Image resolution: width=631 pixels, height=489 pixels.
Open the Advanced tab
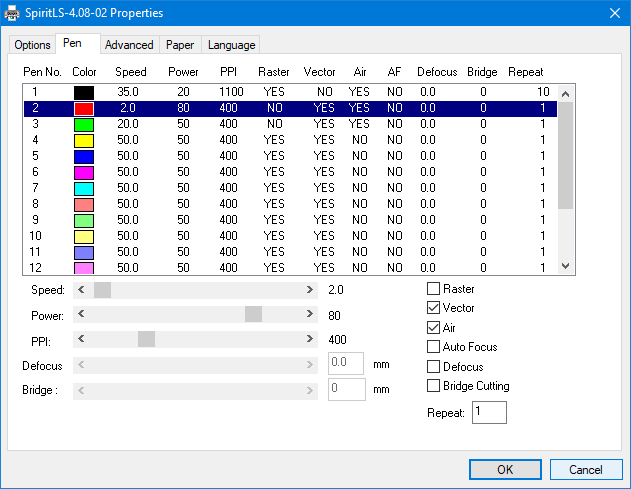pyautogui.click(x=129, y=45)
